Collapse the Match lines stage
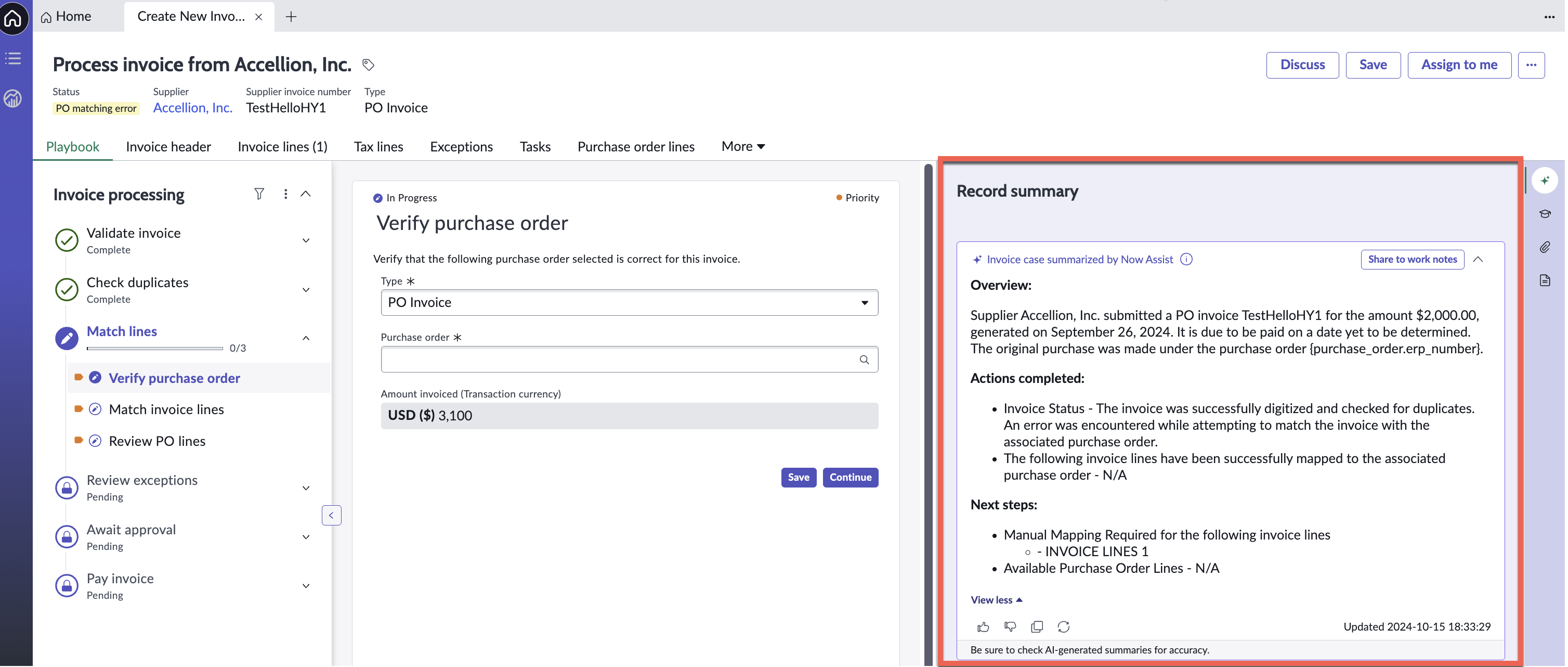This screenshot has height=667, width=1568. [x=306, y=338]
